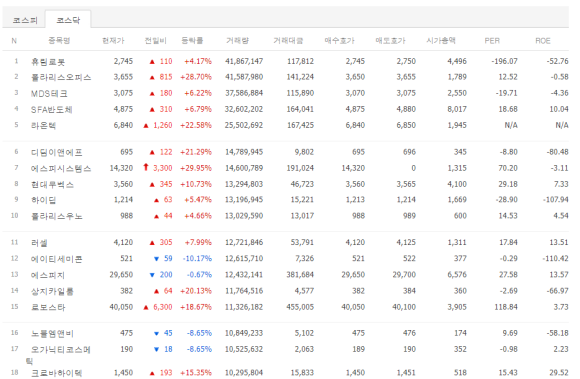The image size is (580, 379).
Task: Click the MDS테크 stock name
Action: [x=49, y=94]
